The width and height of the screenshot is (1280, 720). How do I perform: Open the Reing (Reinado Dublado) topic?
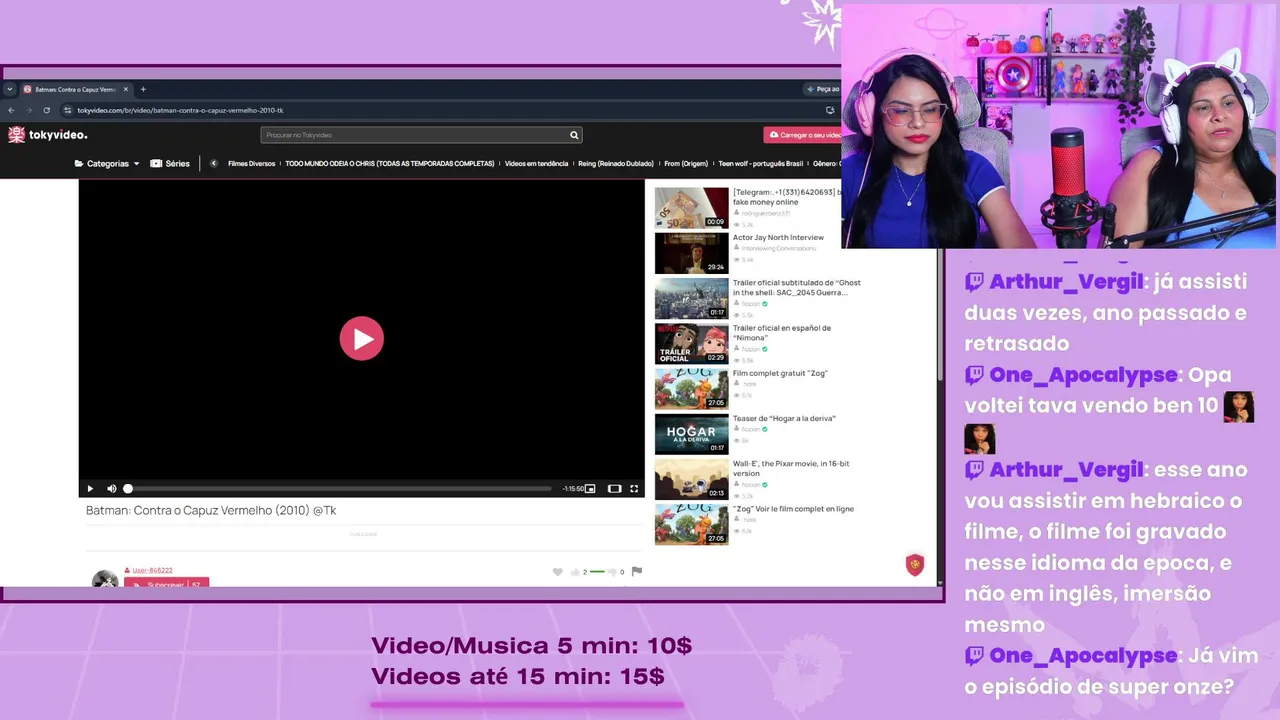pos(616,164)
